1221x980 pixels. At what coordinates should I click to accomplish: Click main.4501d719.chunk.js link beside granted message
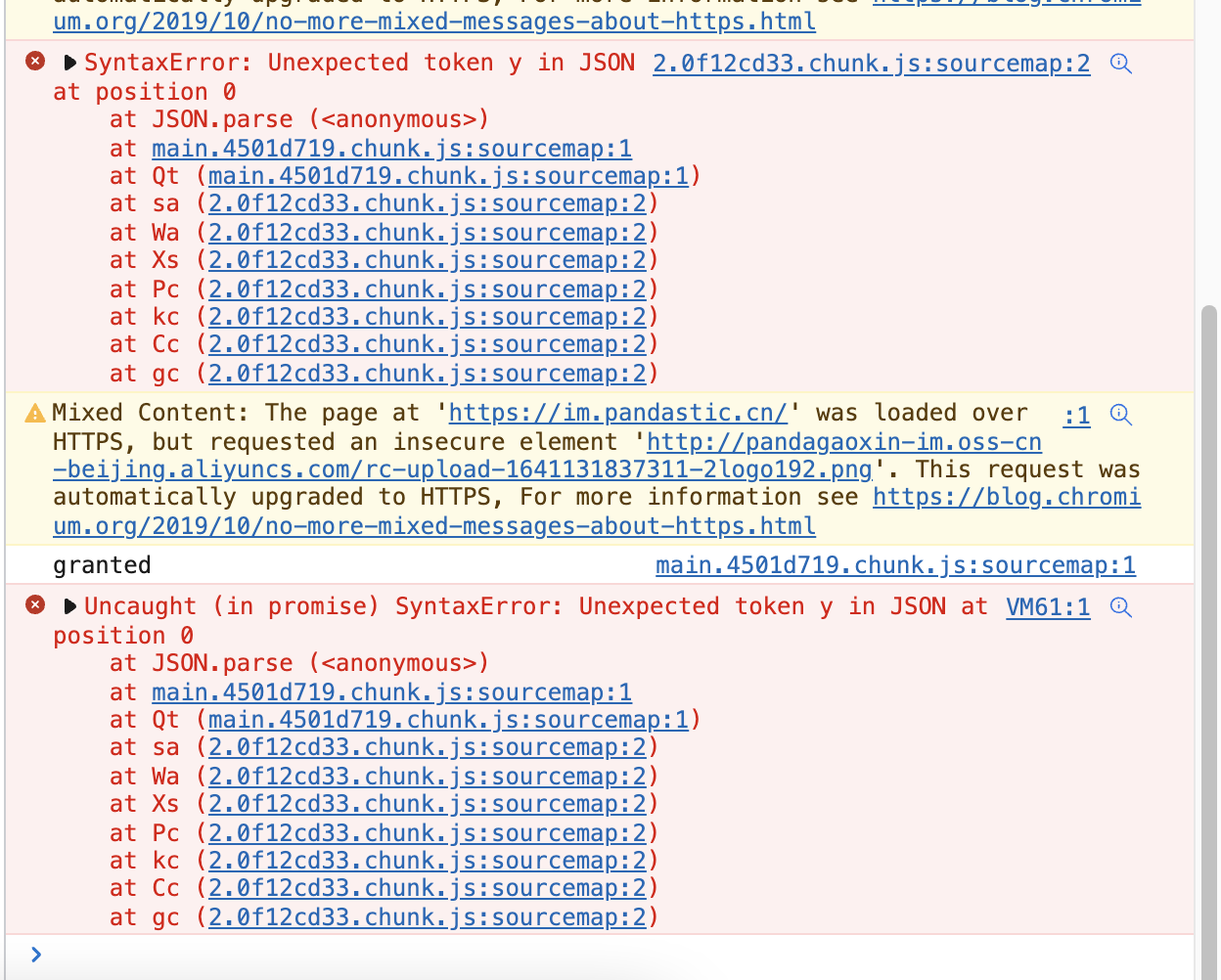click(x=894, y=564)
